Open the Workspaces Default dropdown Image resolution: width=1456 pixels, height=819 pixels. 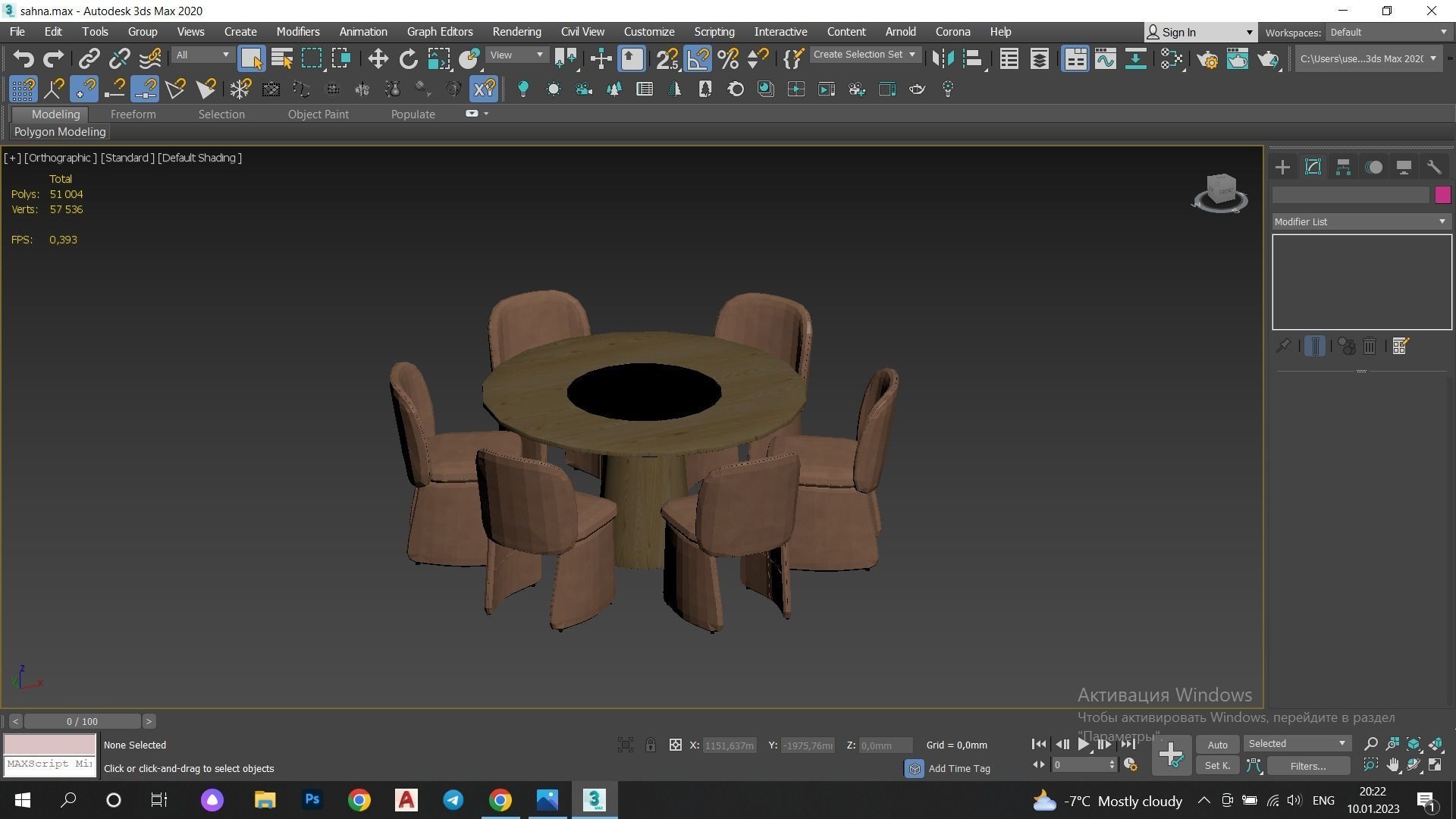pyautogui.click(x=1388, y=33)
